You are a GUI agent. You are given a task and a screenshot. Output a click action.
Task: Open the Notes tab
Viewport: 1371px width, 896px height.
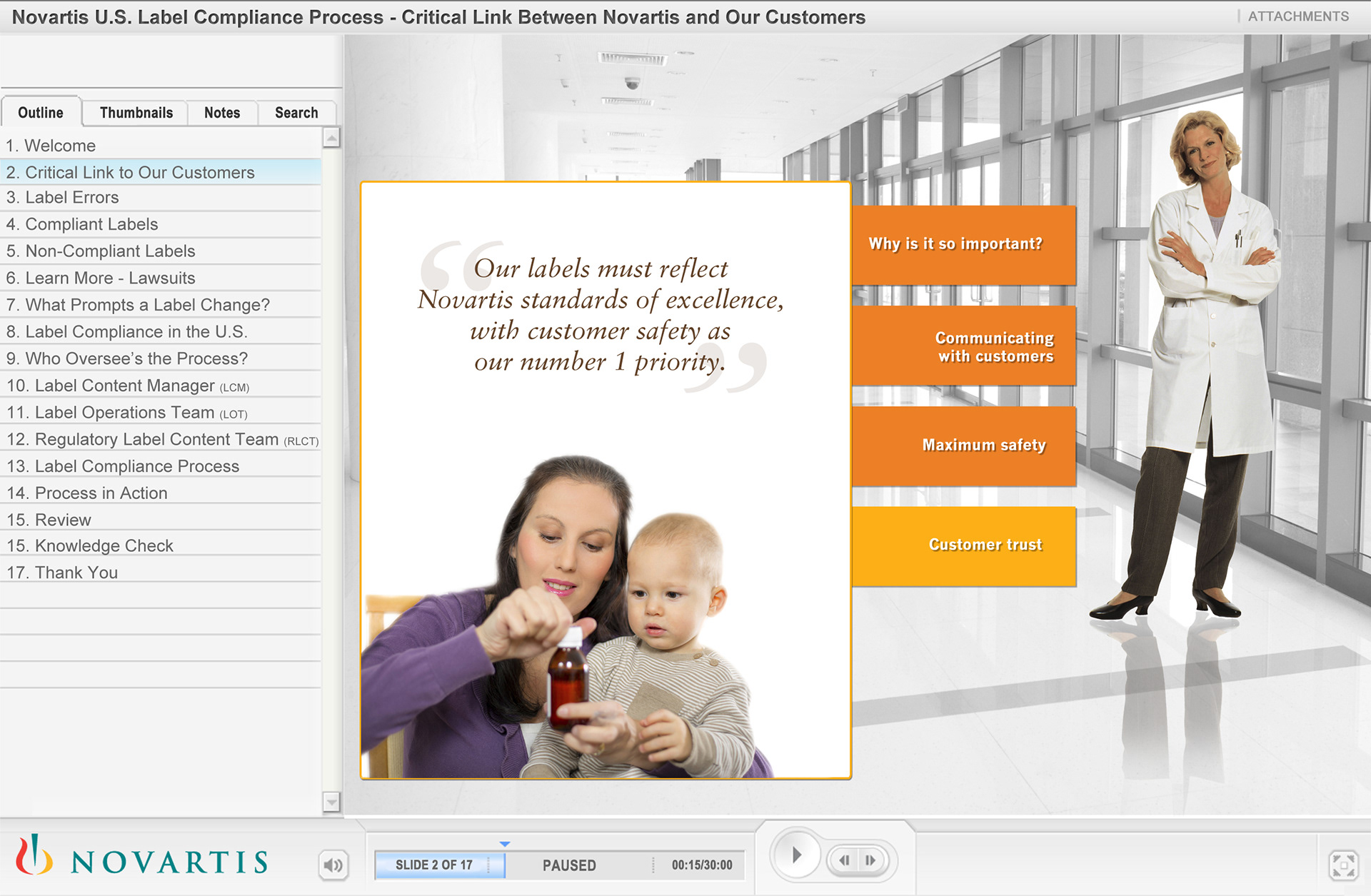[222, 113]
